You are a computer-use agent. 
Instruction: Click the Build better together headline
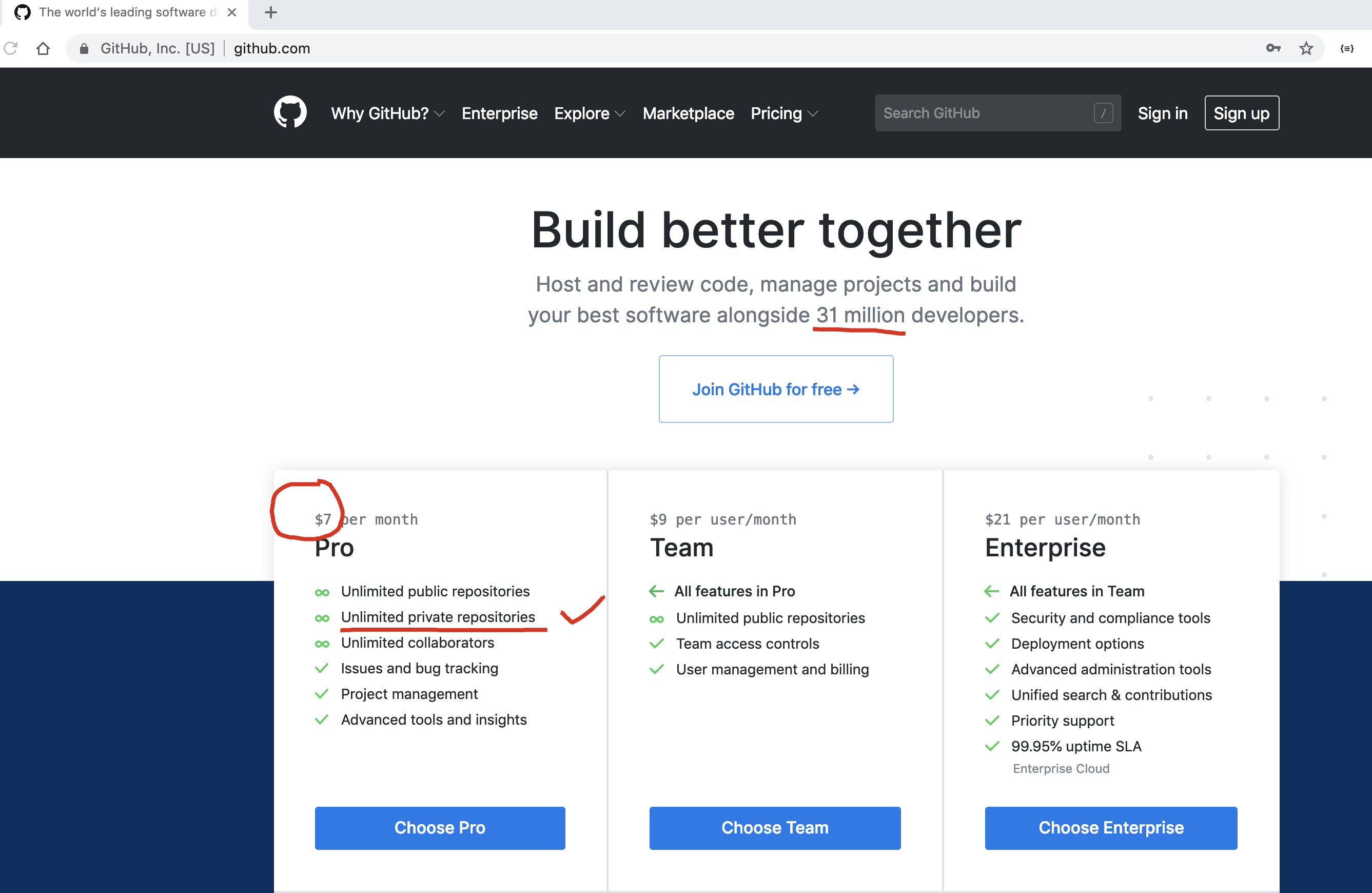[x=776, y=230]
